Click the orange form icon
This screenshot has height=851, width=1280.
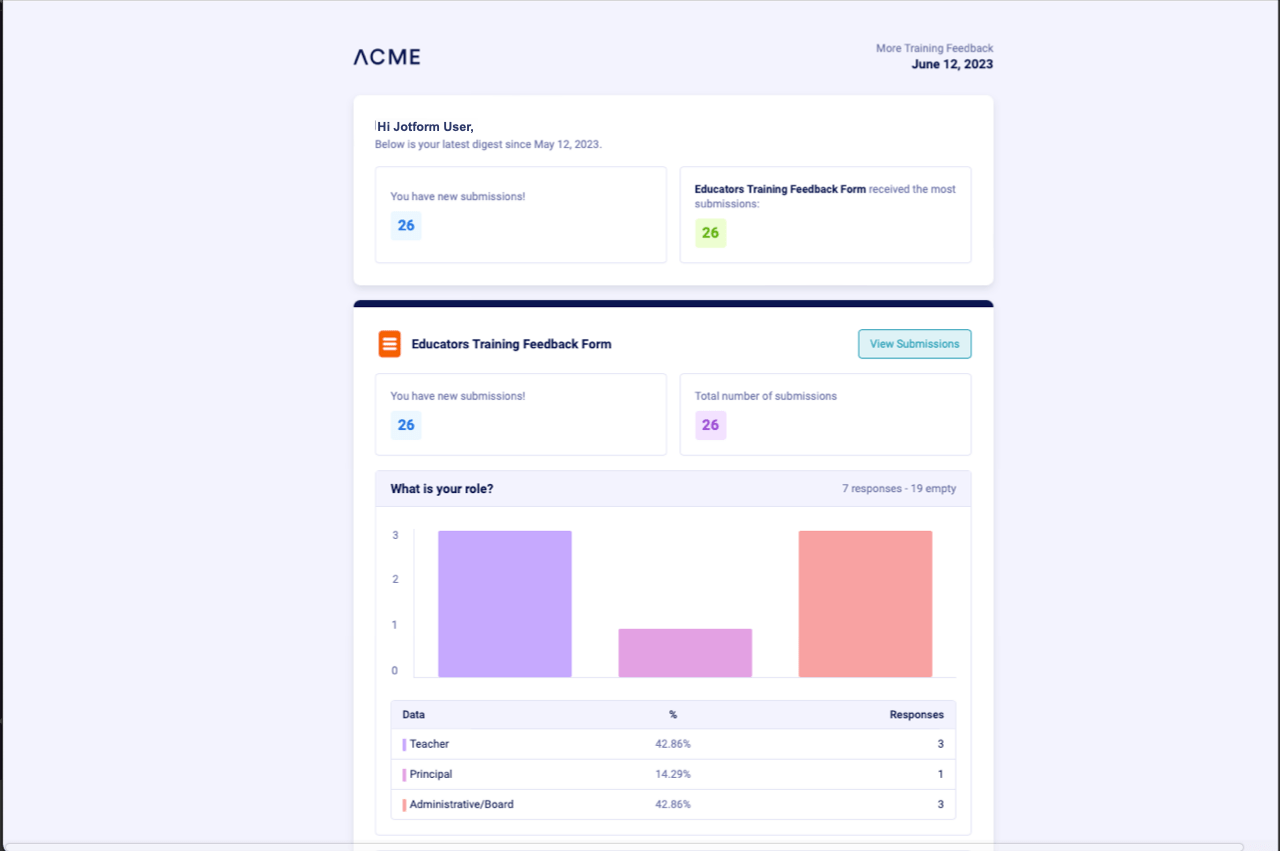pos(389,344)
